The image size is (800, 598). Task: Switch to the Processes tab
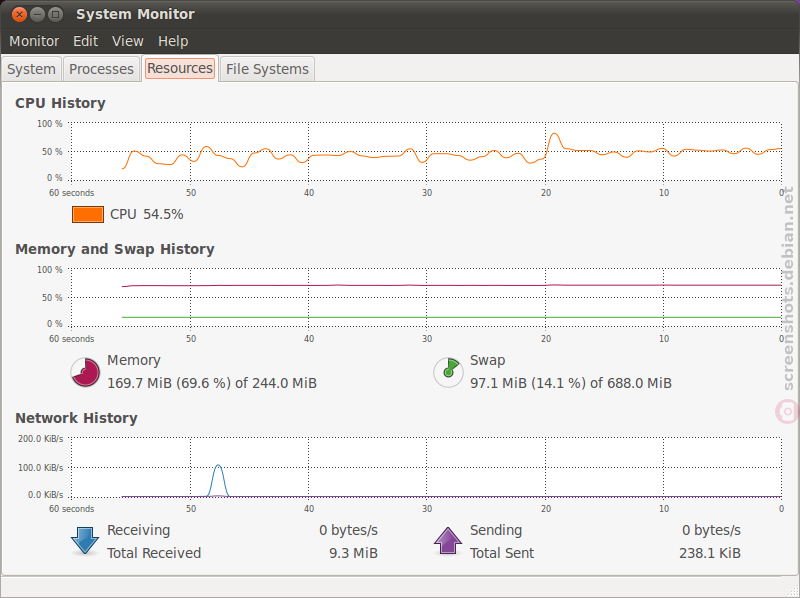tap(102, 69)
